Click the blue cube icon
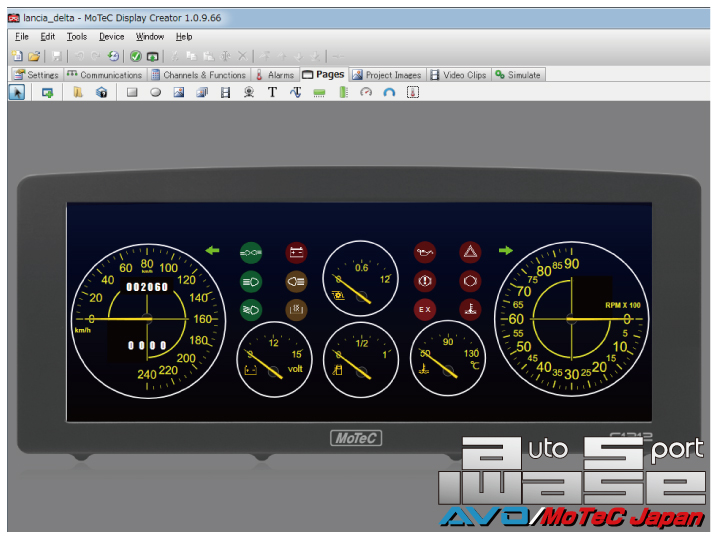717x539 pixels. (x=102, y=92)
